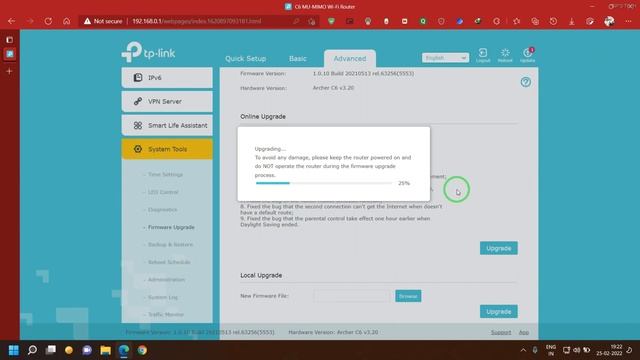
Task: Go to browser home page
Action: (x=67, y=21)
